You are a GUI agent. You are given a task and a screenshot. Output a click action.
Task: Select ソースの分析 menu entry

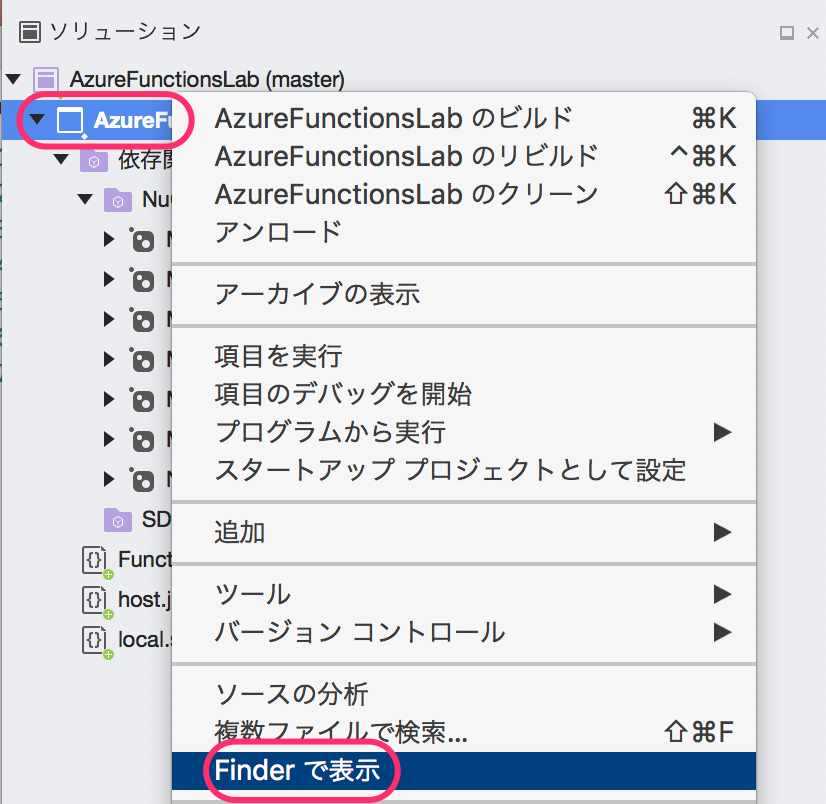pyautogui.click(x=464, y=694)
